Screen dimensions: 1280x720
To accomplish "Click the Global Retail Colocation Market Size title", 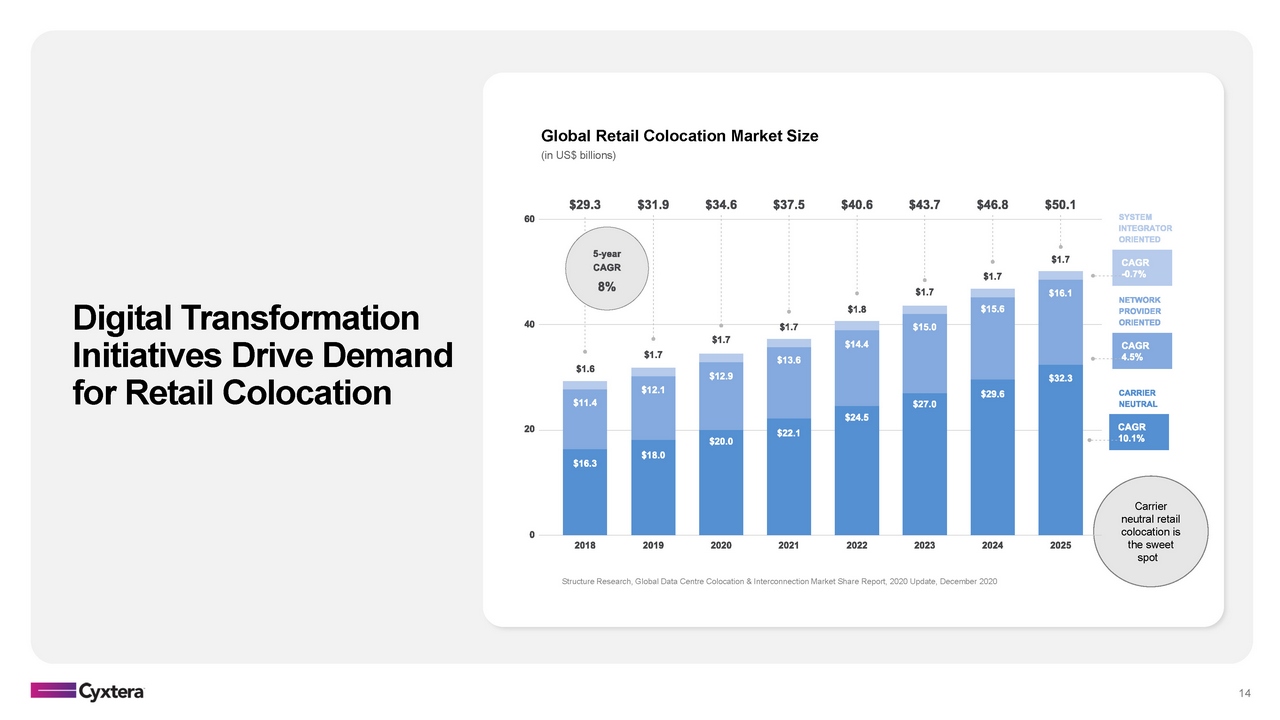I will click(679, 136).
